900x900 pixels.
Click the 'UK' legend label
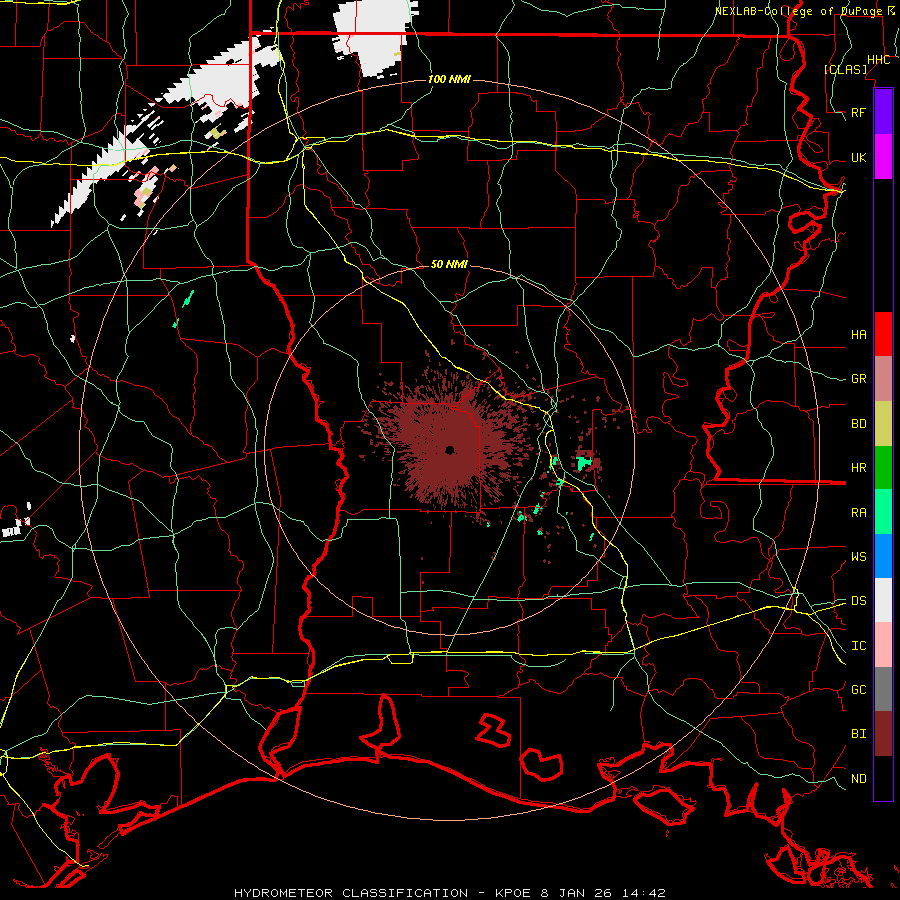click(858, 157)
